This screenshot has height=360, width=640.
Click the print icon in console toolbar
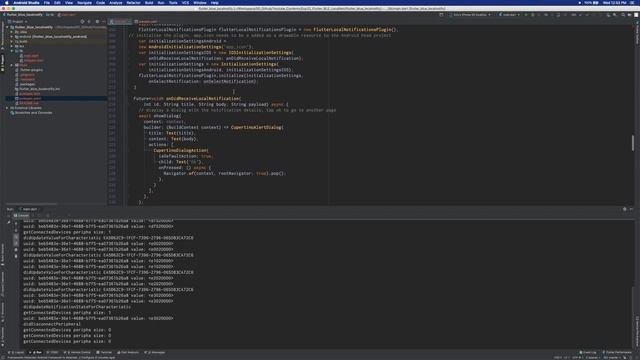coord(16,249)
